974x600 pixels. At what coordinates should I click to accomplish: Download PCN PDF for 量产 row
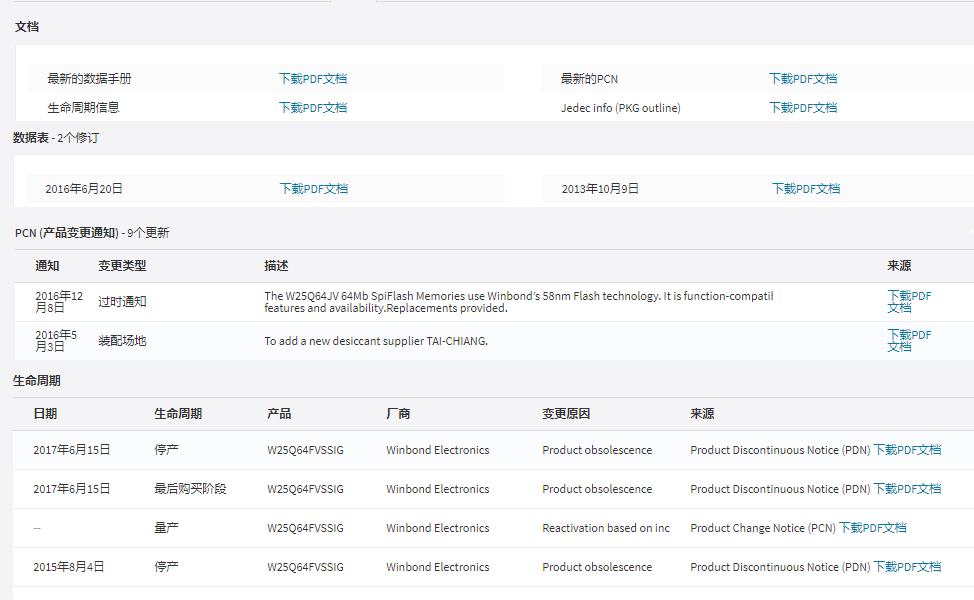(872, 528)
